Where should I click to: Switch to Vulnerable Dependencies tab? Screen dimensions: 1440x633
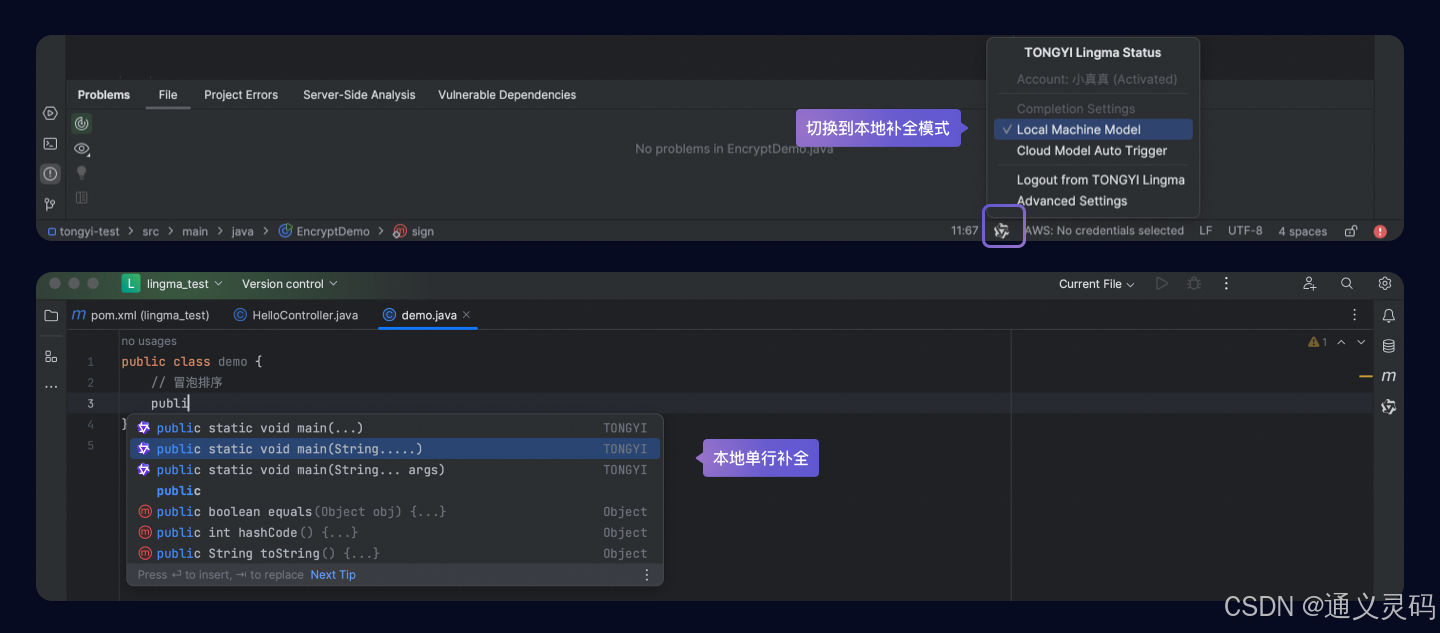click(x=507, y=95)
